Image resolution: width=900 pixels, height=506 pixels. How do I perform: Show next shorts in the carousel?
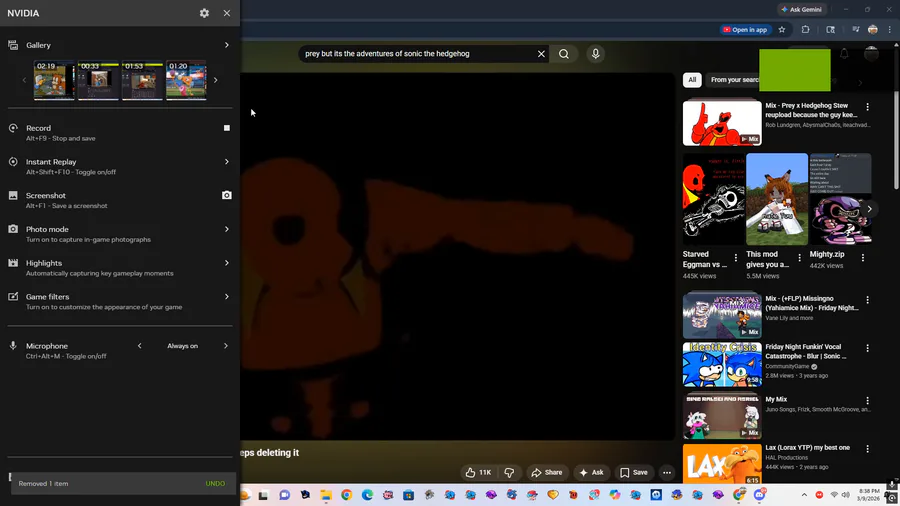(869, 209)
